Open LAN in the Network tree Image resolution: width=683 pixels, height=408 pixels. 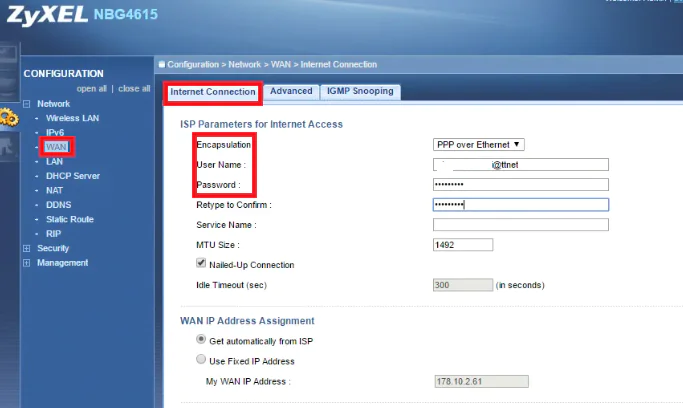pos(54,162)
